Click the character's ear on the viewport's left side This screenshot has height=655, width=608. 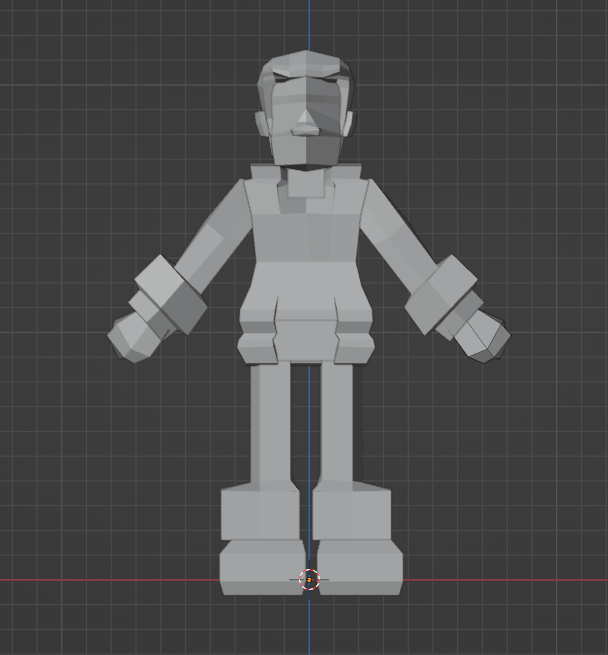pyautogui.click(x=262, y=124)
